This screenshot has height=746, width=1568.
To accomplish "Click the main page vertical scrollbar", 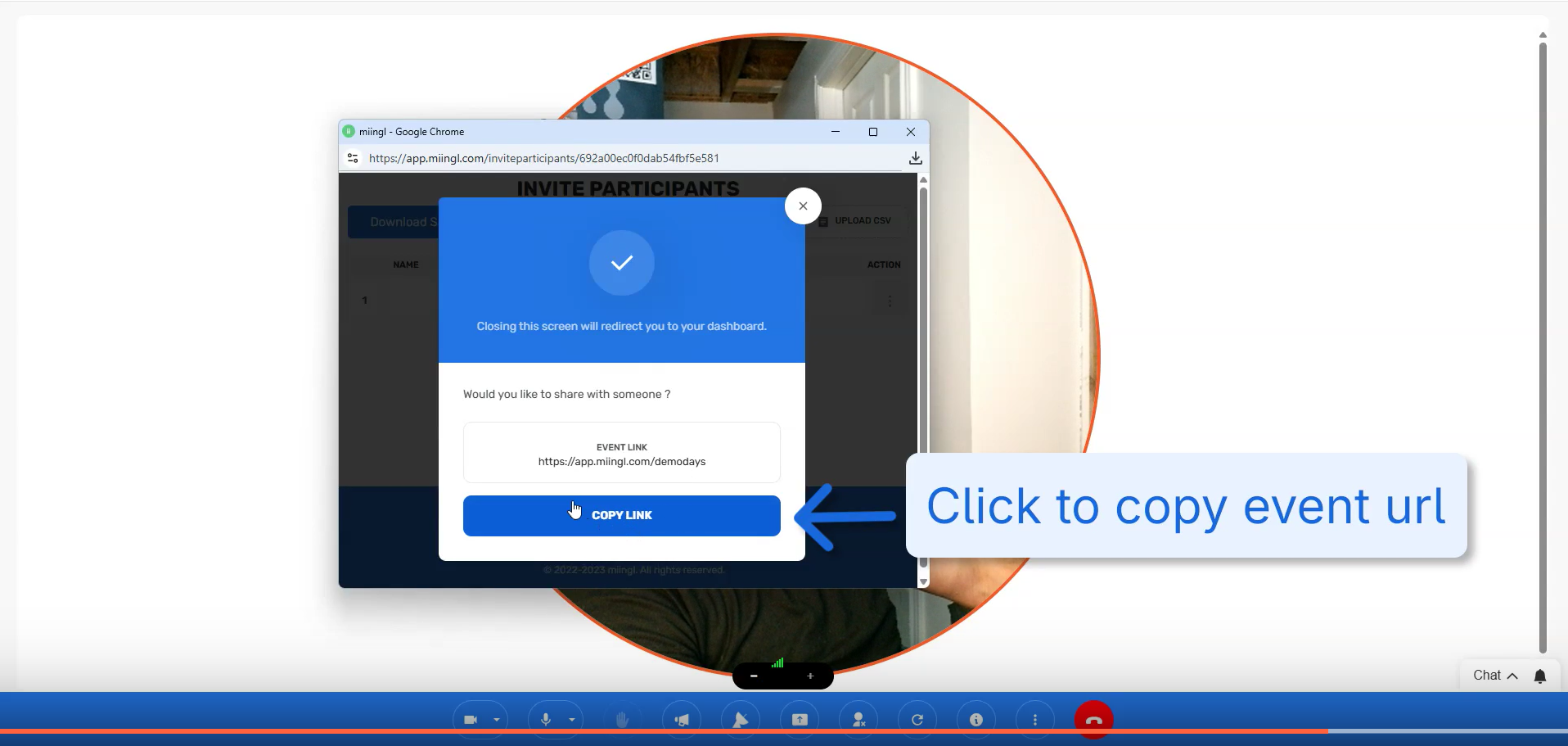I will (1543, 347).
